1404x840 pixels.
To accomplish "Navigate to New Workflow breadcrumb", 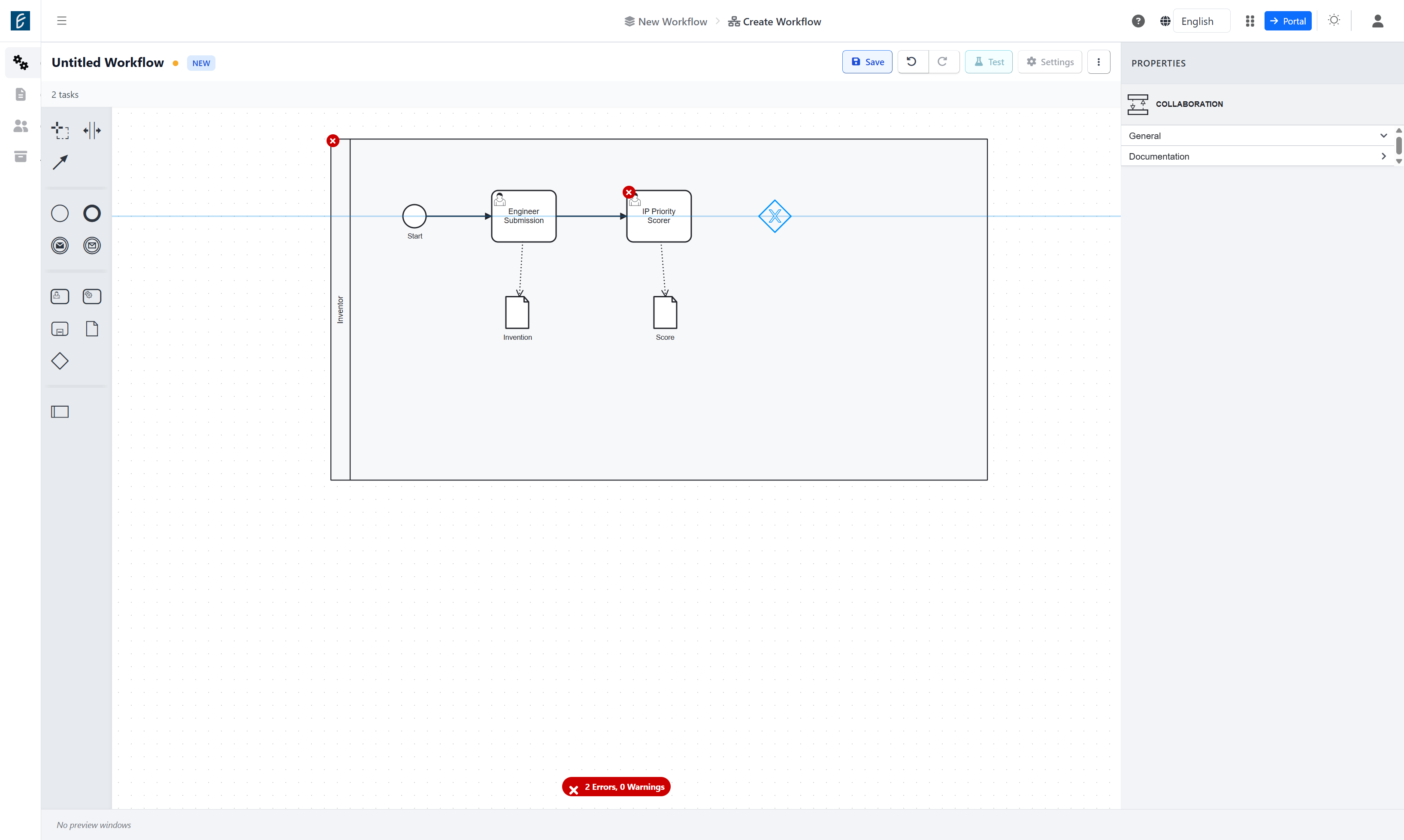I will (666, 21).
